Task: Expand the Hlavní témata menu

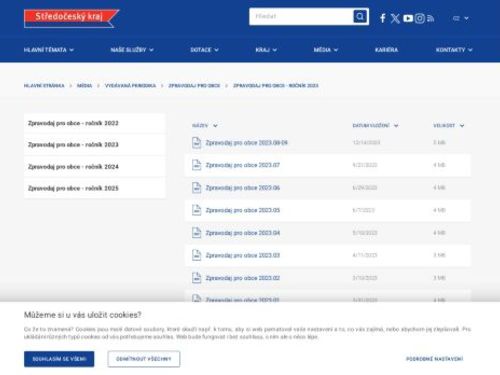Action: pos(49,50)
